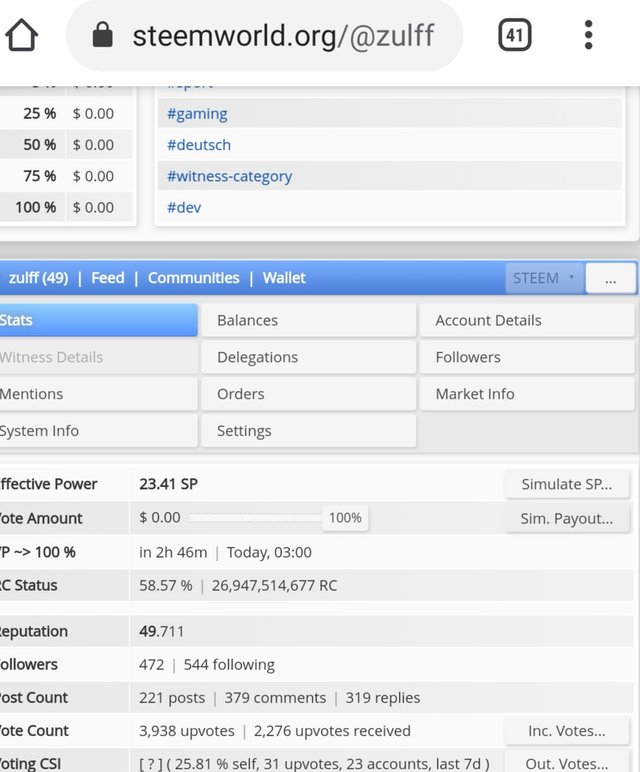Switch to the Market Info tab

[527, 394]
